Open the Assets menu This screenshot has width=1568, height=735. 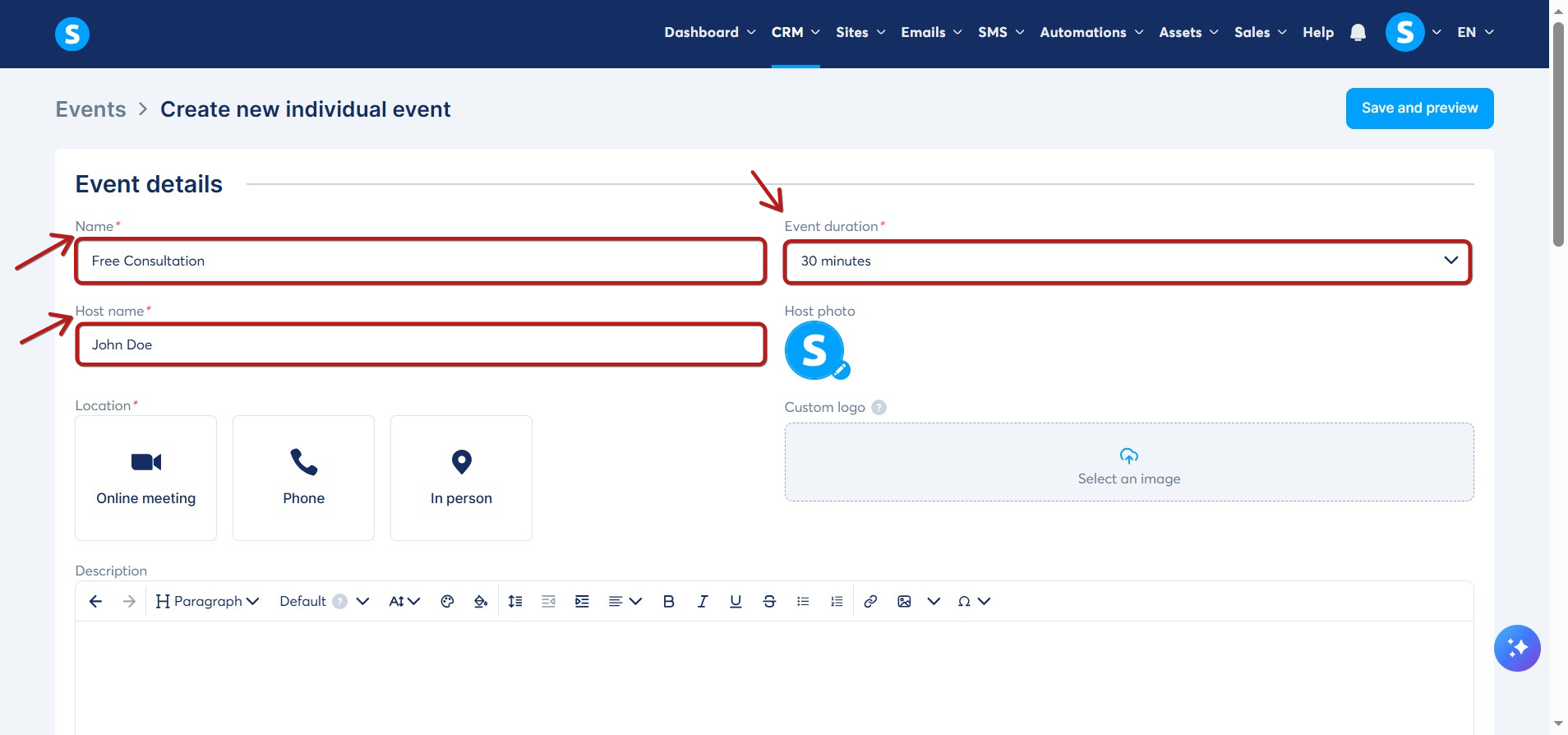tap(1188, 33)
